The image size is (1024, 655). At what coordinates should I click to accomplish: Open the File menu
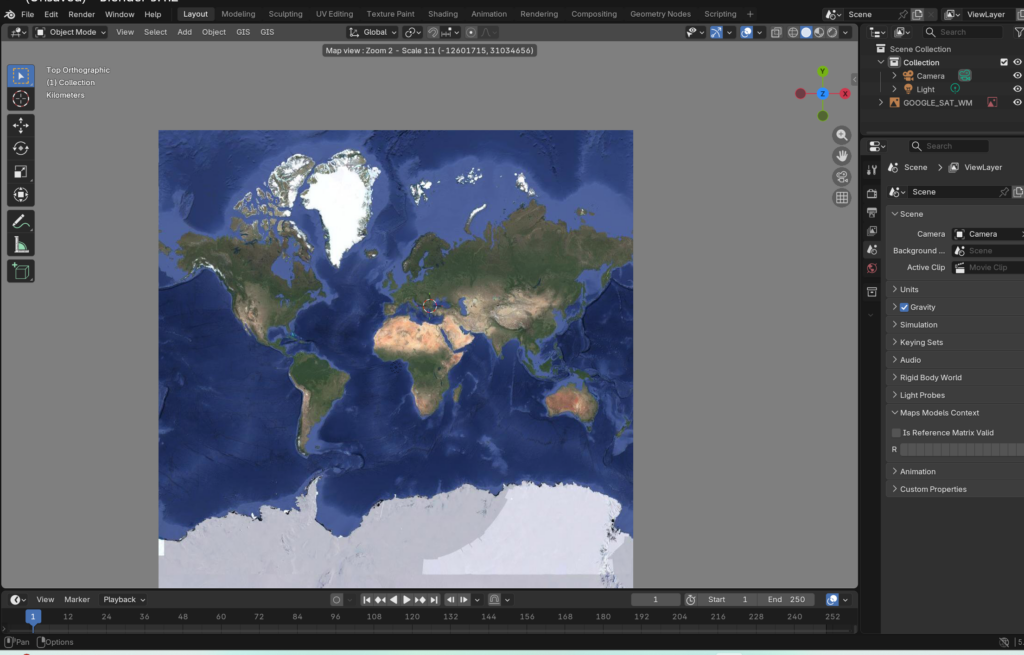27,14
